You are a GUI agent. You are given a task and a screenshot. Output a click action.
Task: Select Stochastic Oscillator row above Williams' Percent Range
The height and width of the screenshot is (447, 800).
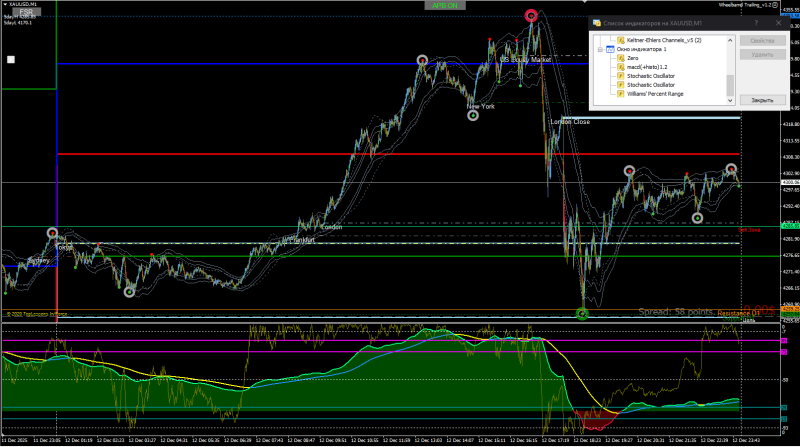click(651, 85)
